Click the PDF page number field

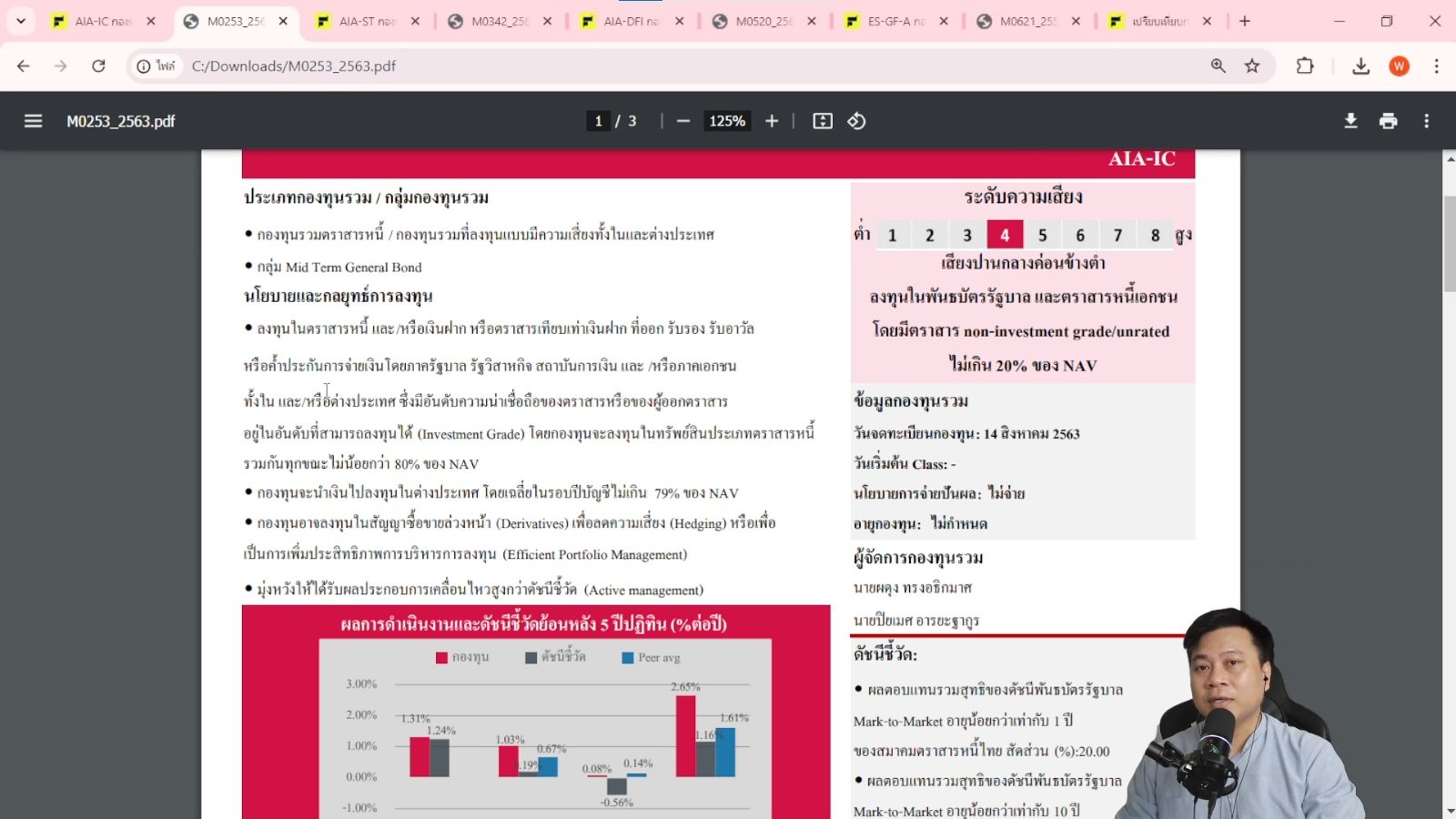point(598,121)
